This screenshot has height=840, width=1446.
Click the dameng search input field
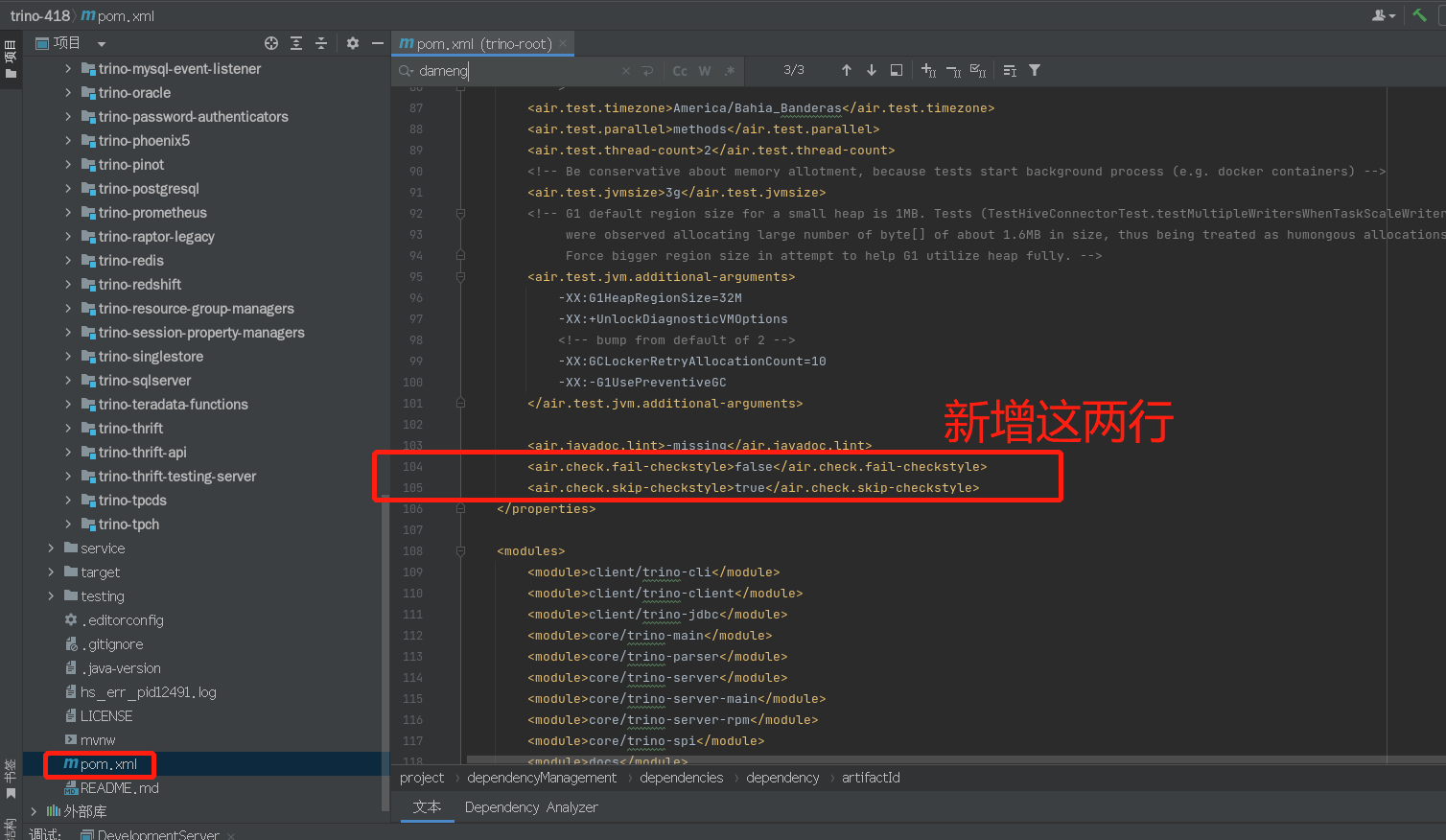(518, 71)
